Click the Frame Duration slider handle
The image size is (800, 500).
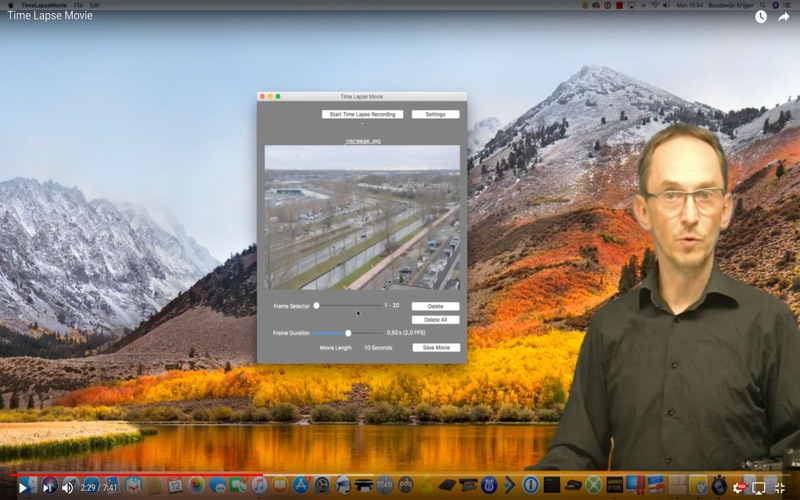[348, 333]
